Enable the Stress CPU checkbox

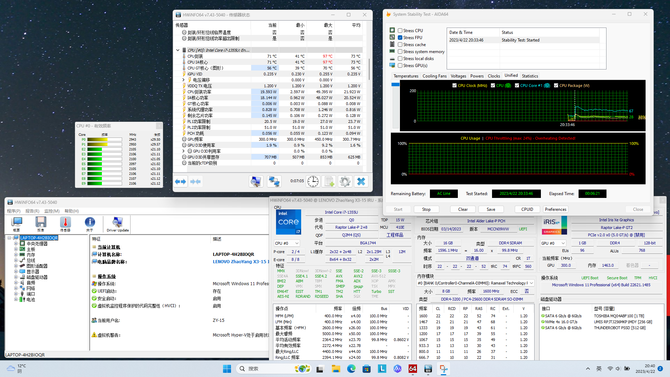[x=400, y=30]
